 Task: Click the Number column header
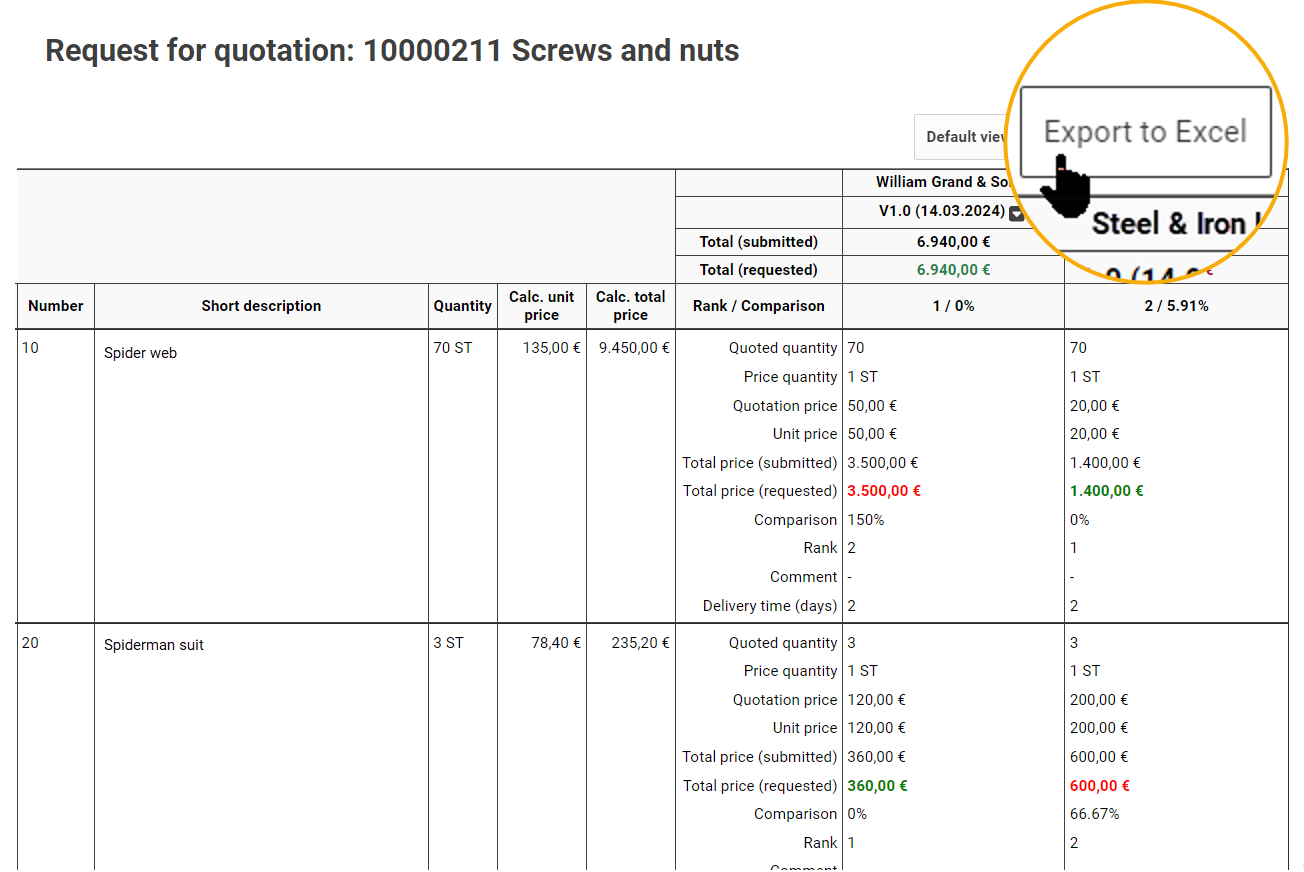click(x=56, y=306)
